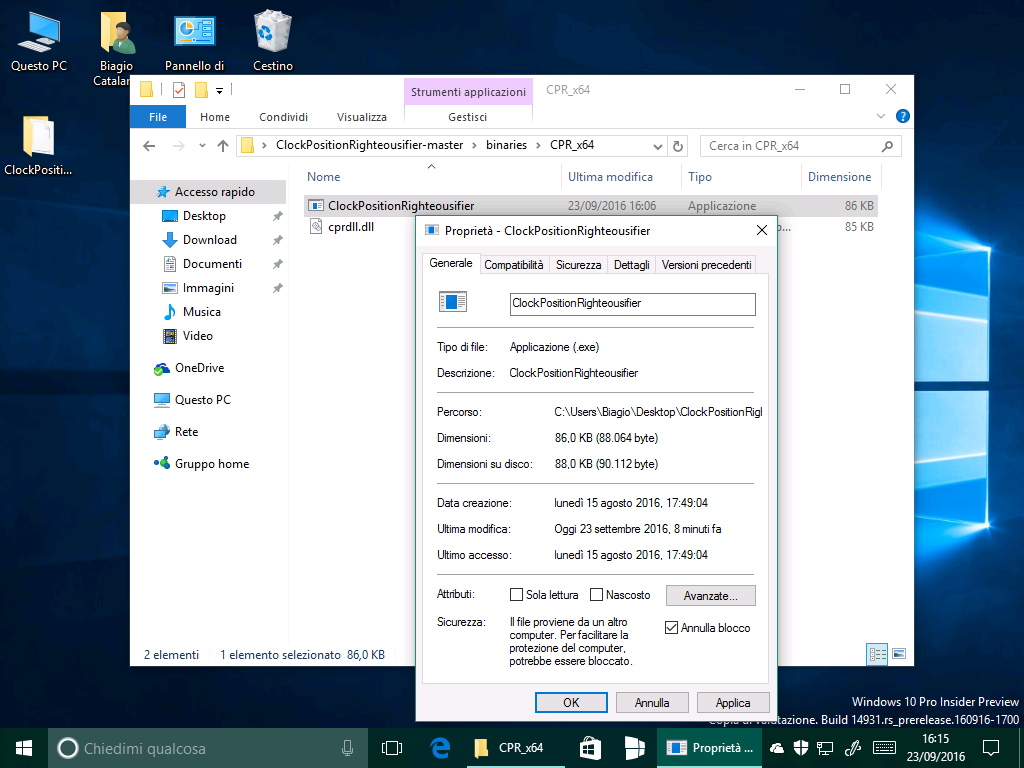
Task: Open quick access toolbar customize dropdown
Action: [x=219, y=90]
